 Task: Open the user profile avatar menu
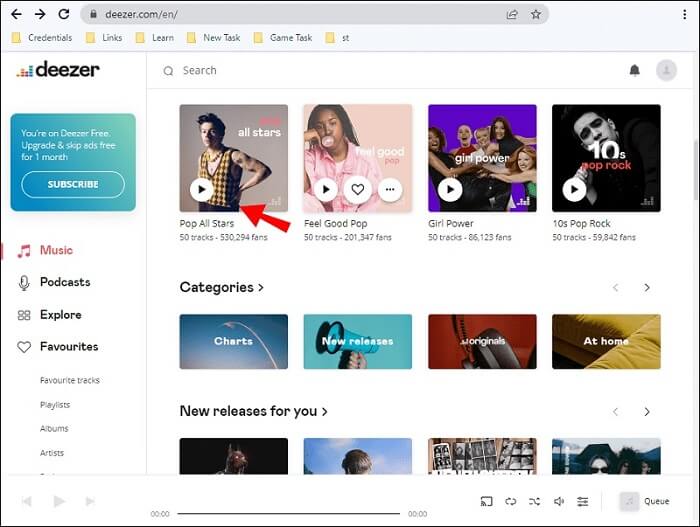pyautogui.click(x=666, y=70)
